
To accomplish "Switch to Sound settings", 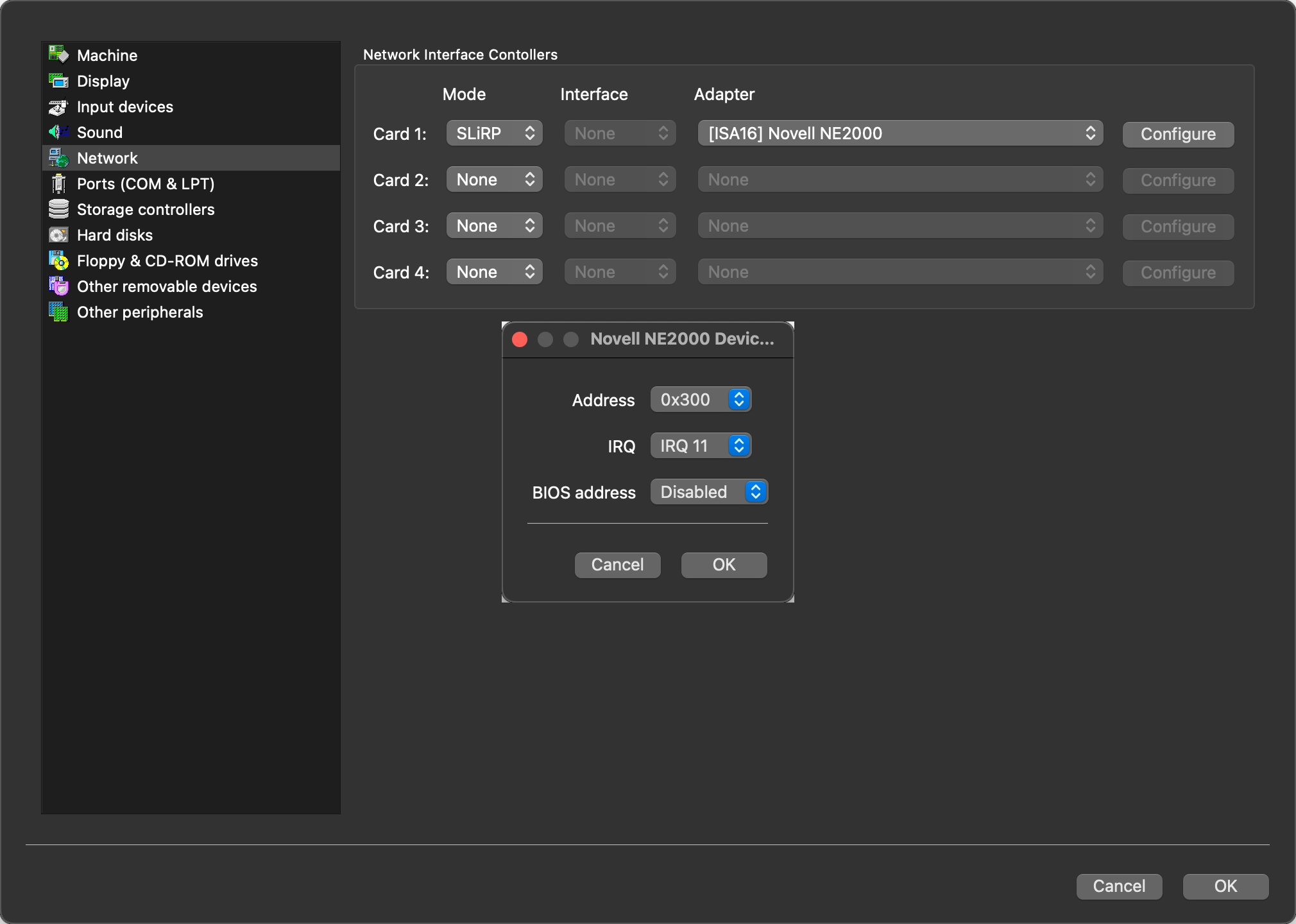I will (x=191, y=132).
